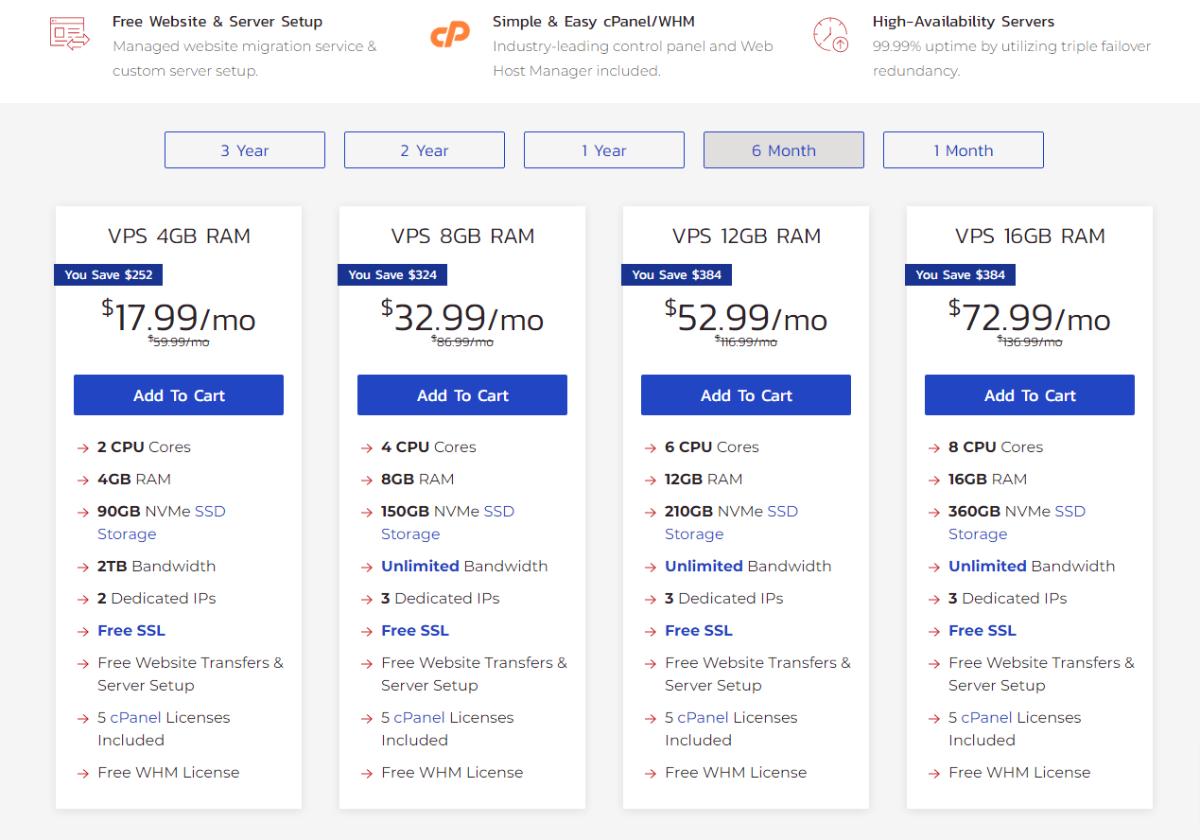Viewport: 1200px width, 840px height.
Task: Click the $52.99/mo price
Action: coord(746,316)
